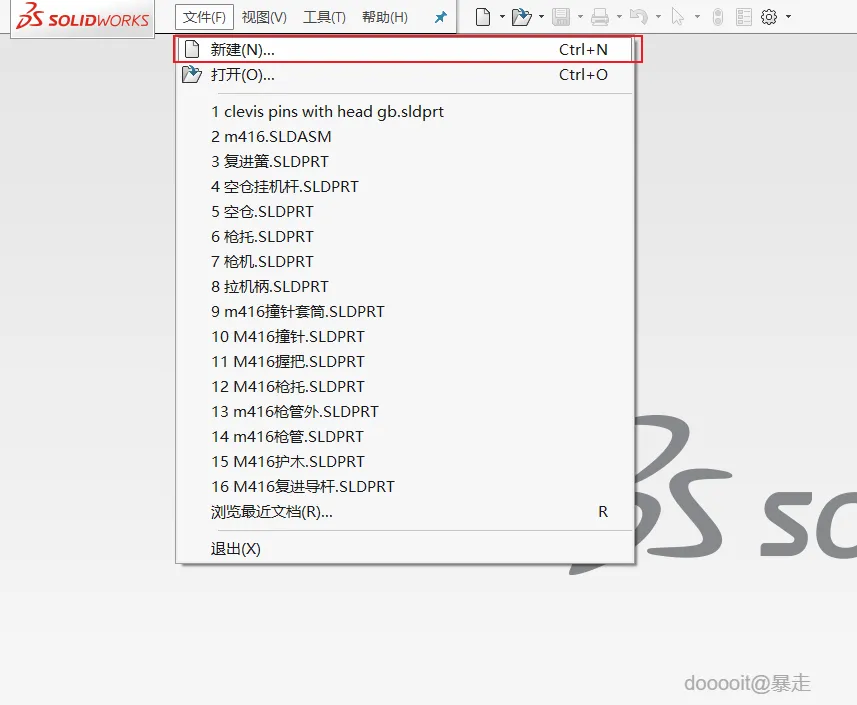This screenshot has height=705, width=857.
Task: Open recent file 5 空仓.SLDPRT
Action: pos(405,212)
